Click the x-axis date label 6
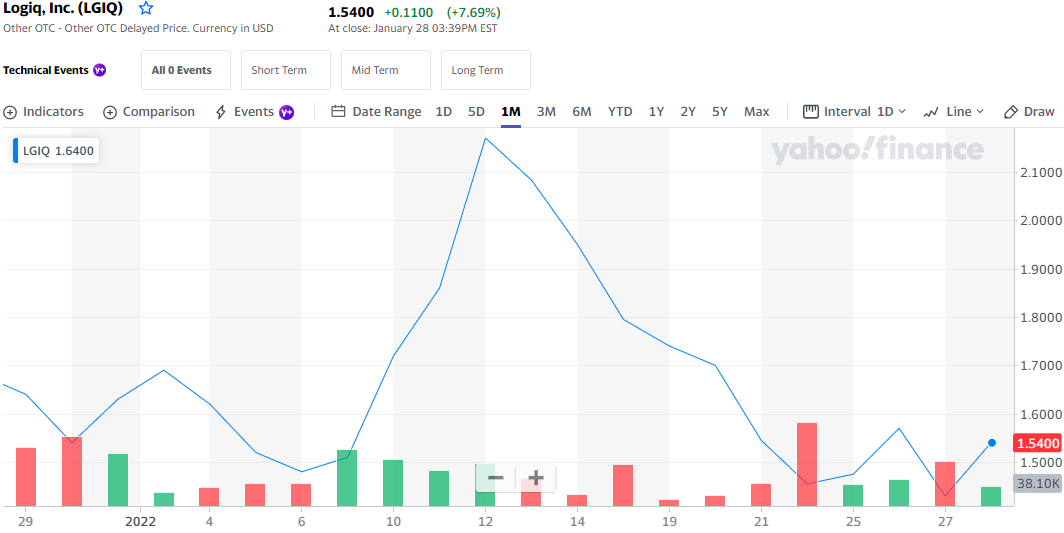Image resolution: width=1064 pixels, height=533 pixels. tap(301, 522)
